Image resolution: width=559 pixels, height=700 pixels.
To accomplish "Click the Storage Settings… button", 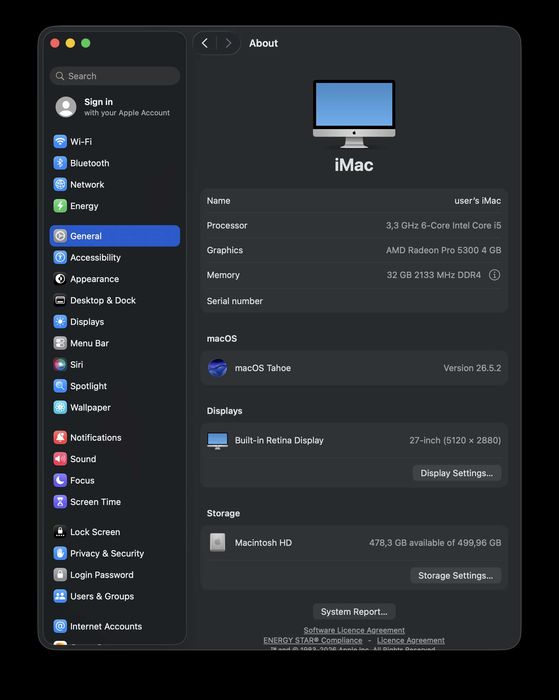I will click(455, 575).
